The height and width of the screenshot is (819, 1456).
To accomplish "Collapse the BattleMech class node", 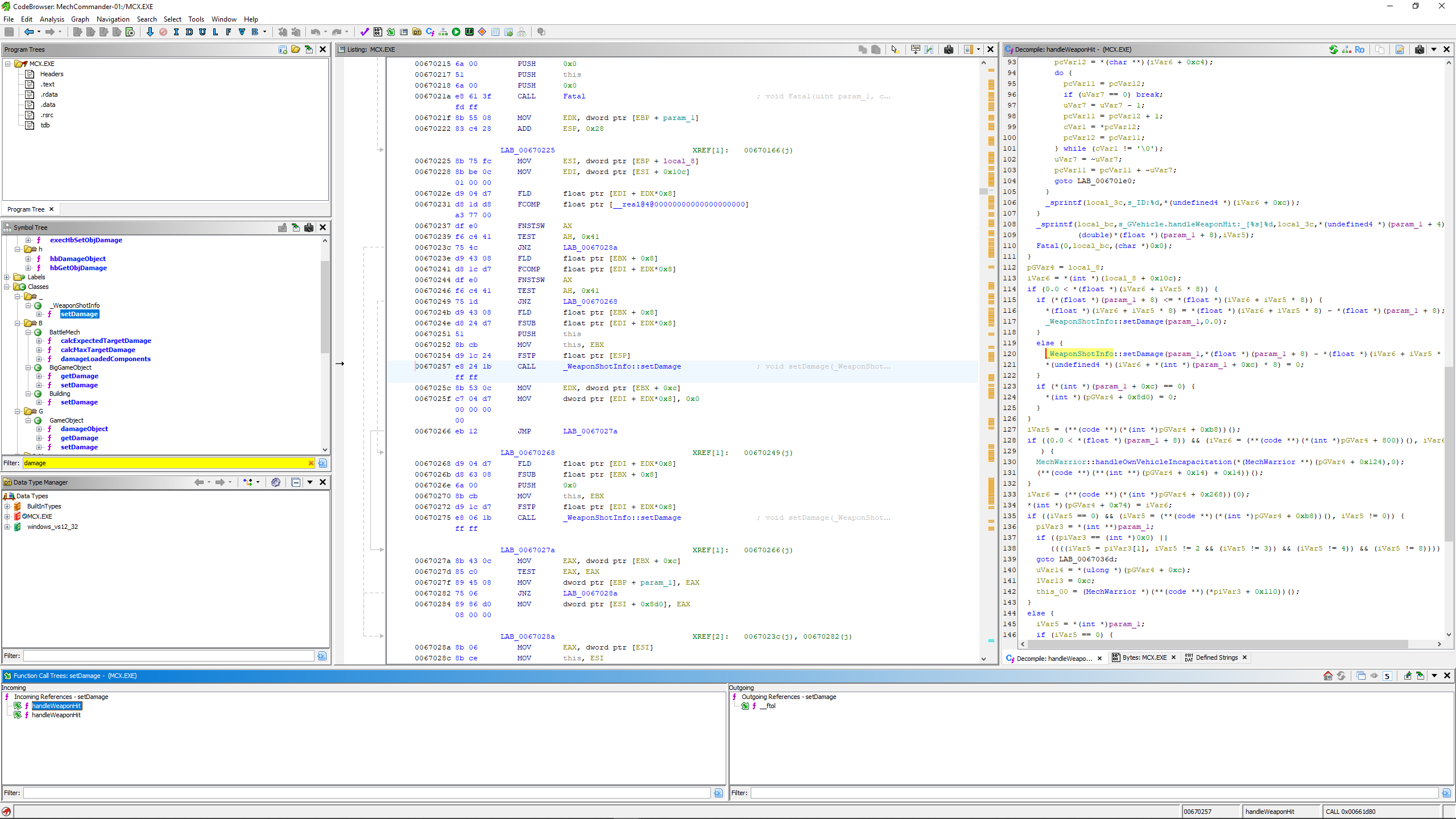I will (x=28, y=332).
